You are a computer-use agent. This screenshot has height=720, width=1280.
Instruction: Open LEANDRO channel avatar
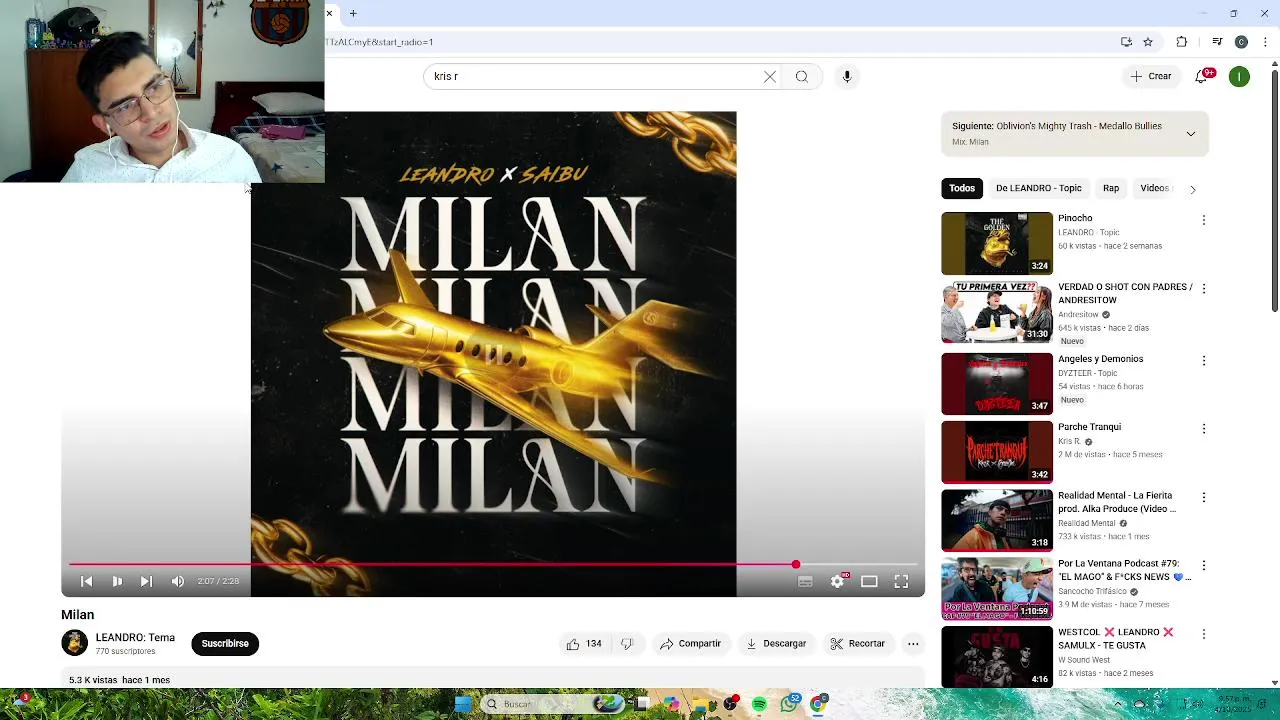pyautogui.click(x=75, y=643)
